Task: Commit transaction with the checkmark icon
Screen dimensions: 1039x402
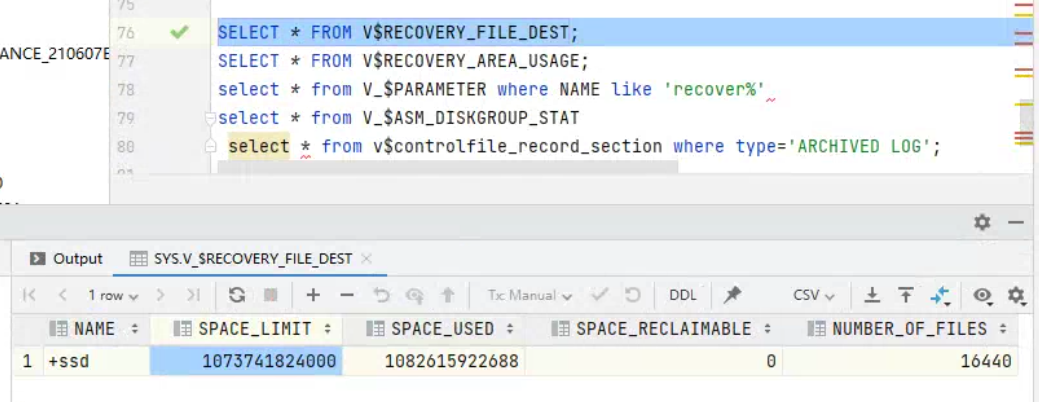Action: tap(600, 295)
